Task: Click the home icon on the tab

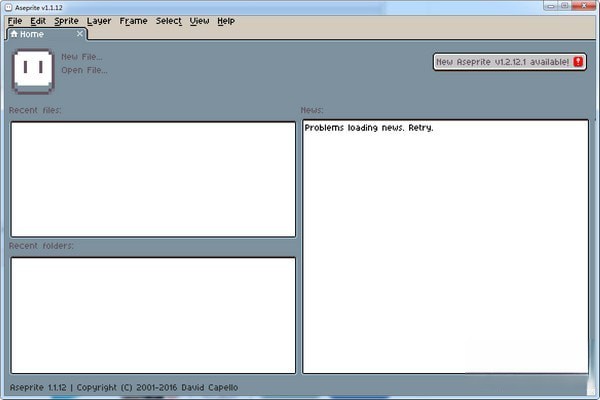Action: click(x=14, y=34)
